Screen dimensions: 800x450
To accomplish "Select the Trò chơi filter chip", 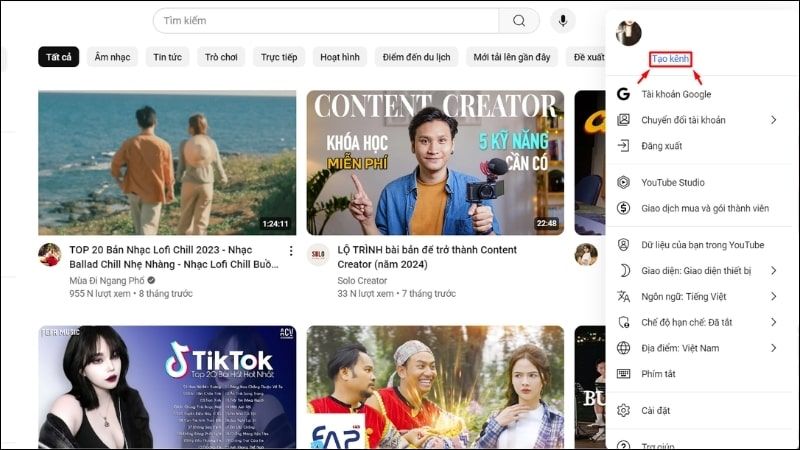I will [221, 57].
